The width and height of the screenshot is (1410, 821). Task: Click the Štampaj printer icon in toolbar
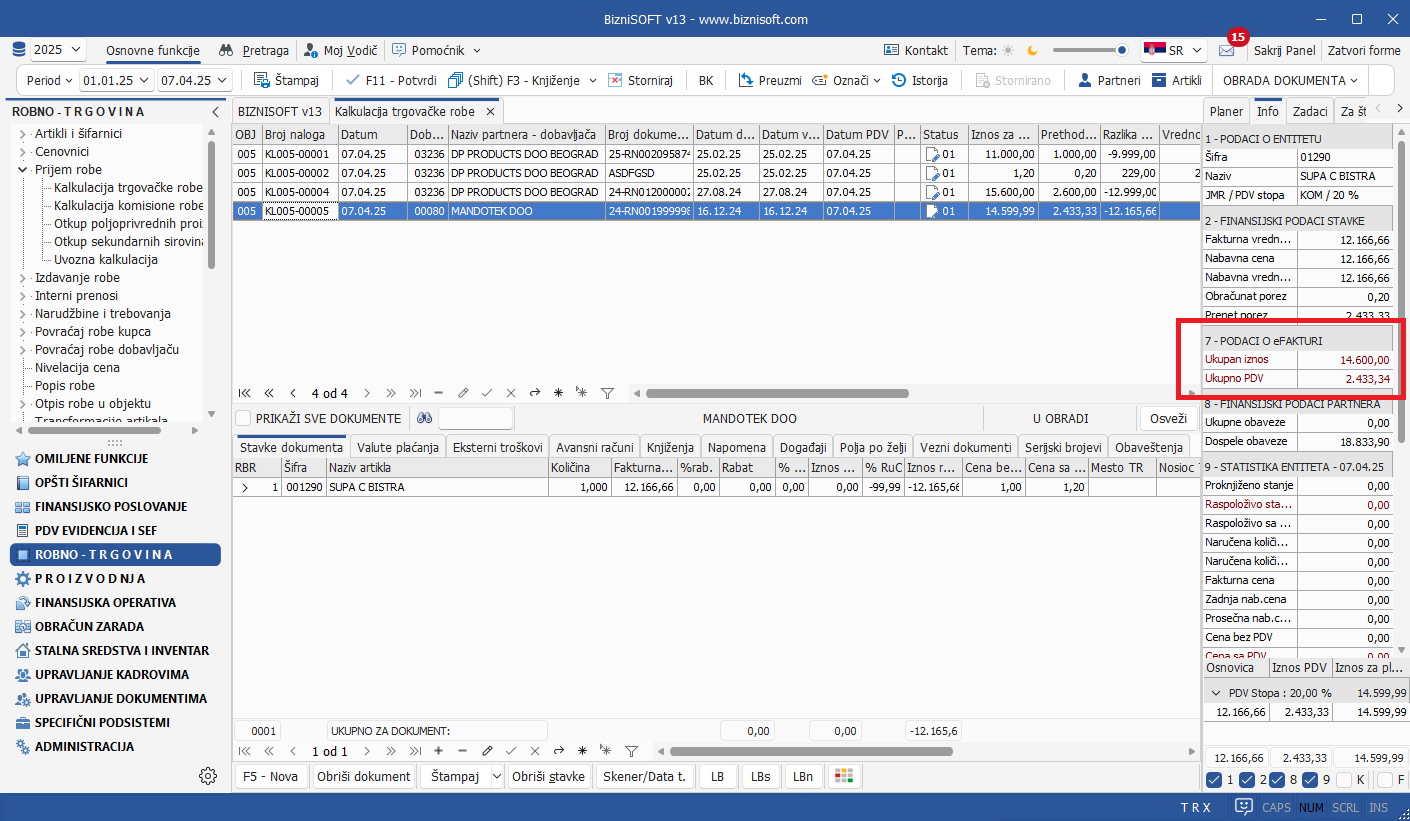click(x=261, y=80)
